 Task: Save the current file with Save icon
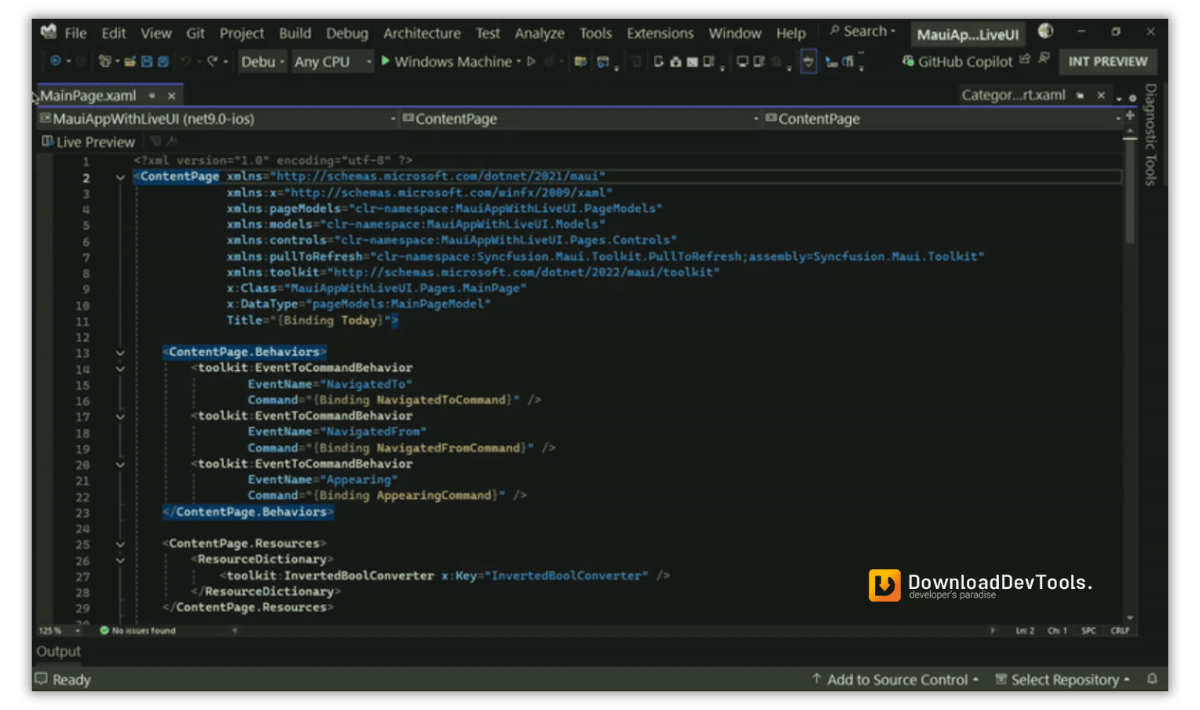click(x=147, y=62)
